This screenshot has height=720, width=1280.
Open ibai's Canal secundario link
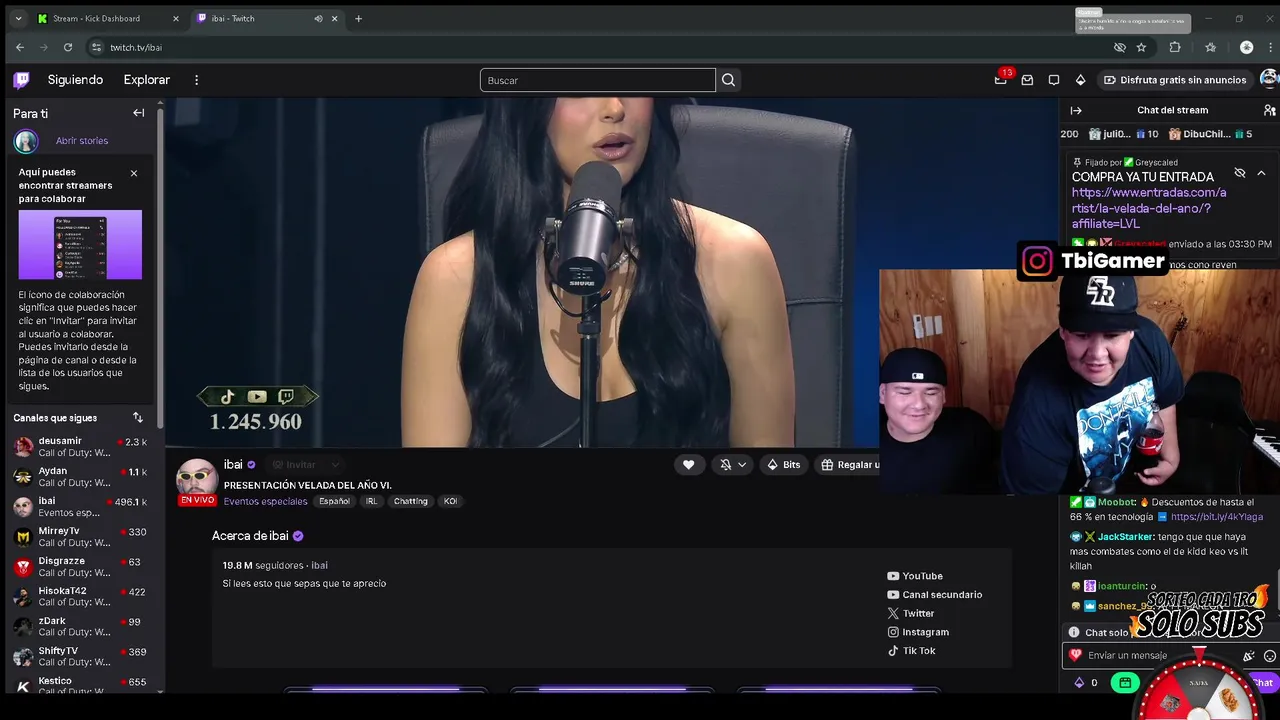coord(935,594)
